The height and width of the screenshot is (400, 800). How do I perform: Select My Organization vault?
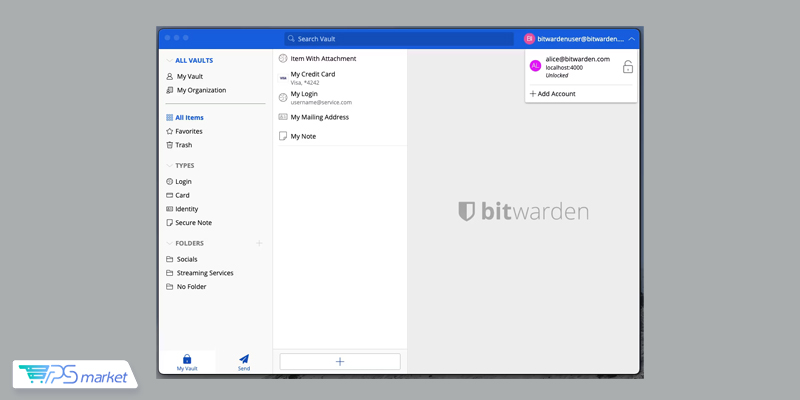200,90
